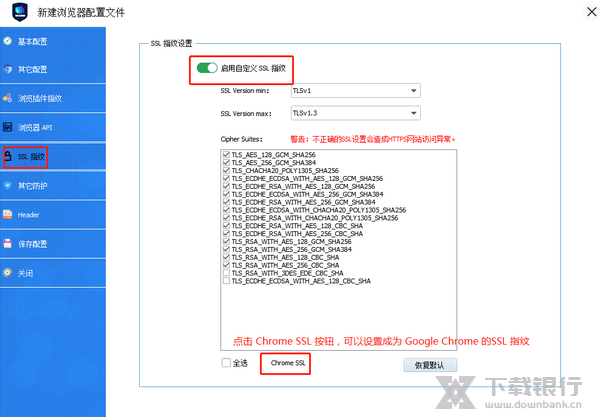600x417 pixels.
Task: Enable TLS_RSA_WITH_3DES_EDE_CBC_SHA cipher
Action: 226,273
